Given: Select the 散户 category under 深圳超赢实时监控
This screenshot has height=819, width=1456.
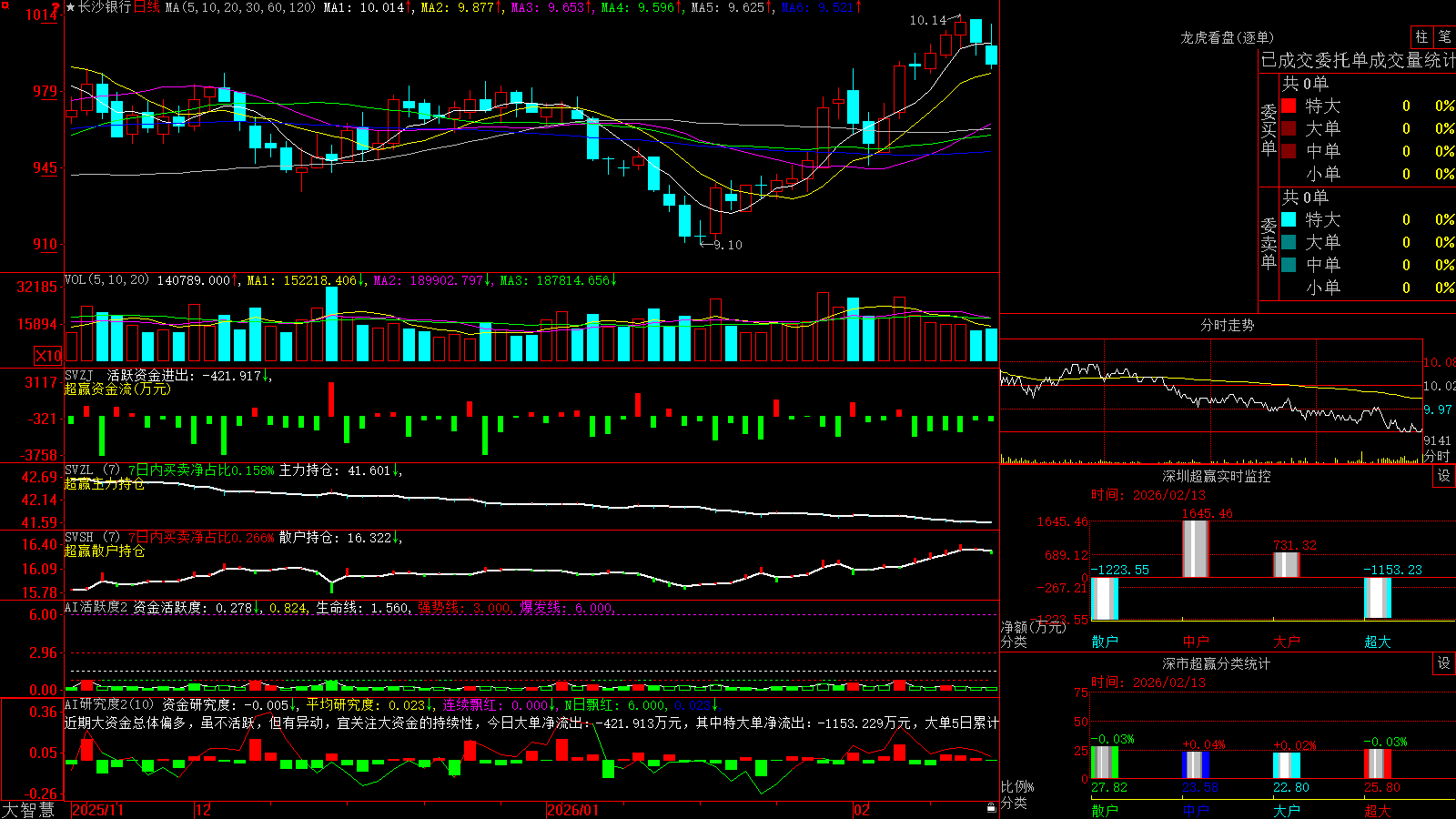Looking at the screenshot, I should click(1105, 642).
